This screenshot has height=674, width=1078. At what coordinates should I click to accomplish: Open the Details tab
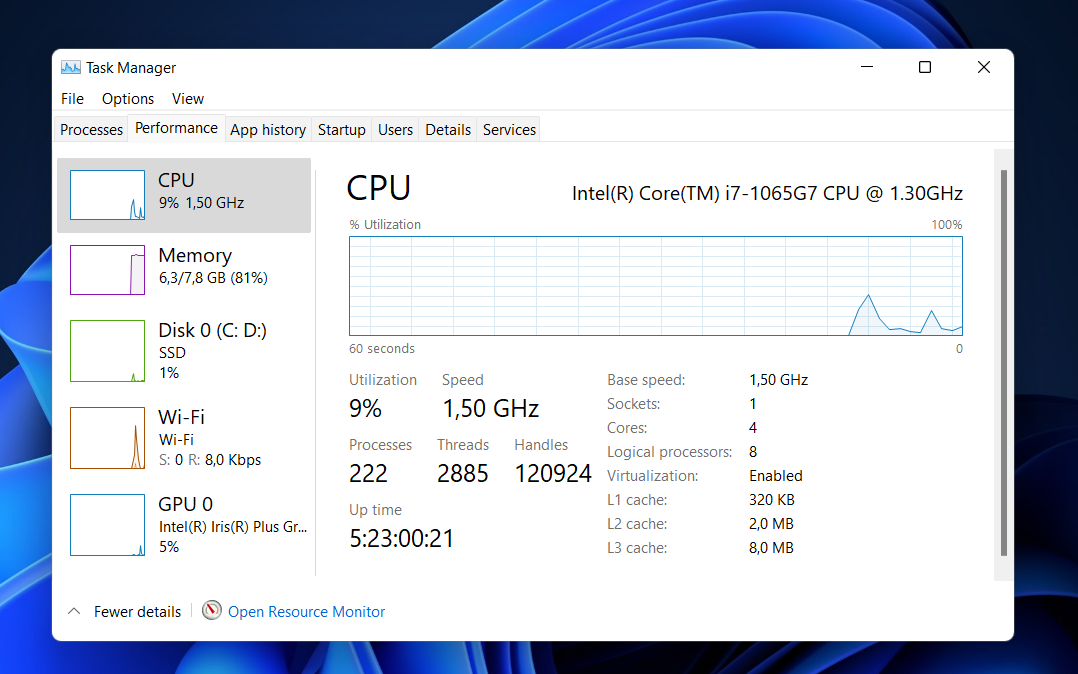click(x=447, y=129)
